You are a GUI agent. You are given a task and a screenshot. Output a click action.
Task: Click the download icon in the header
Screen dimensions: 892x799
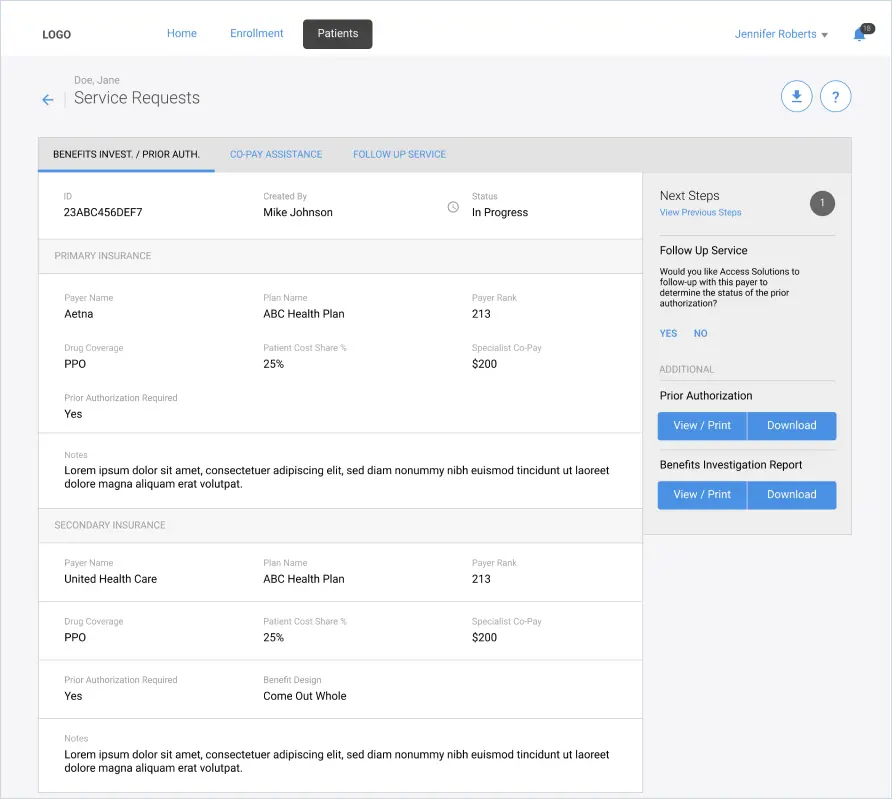click(796, 97)
